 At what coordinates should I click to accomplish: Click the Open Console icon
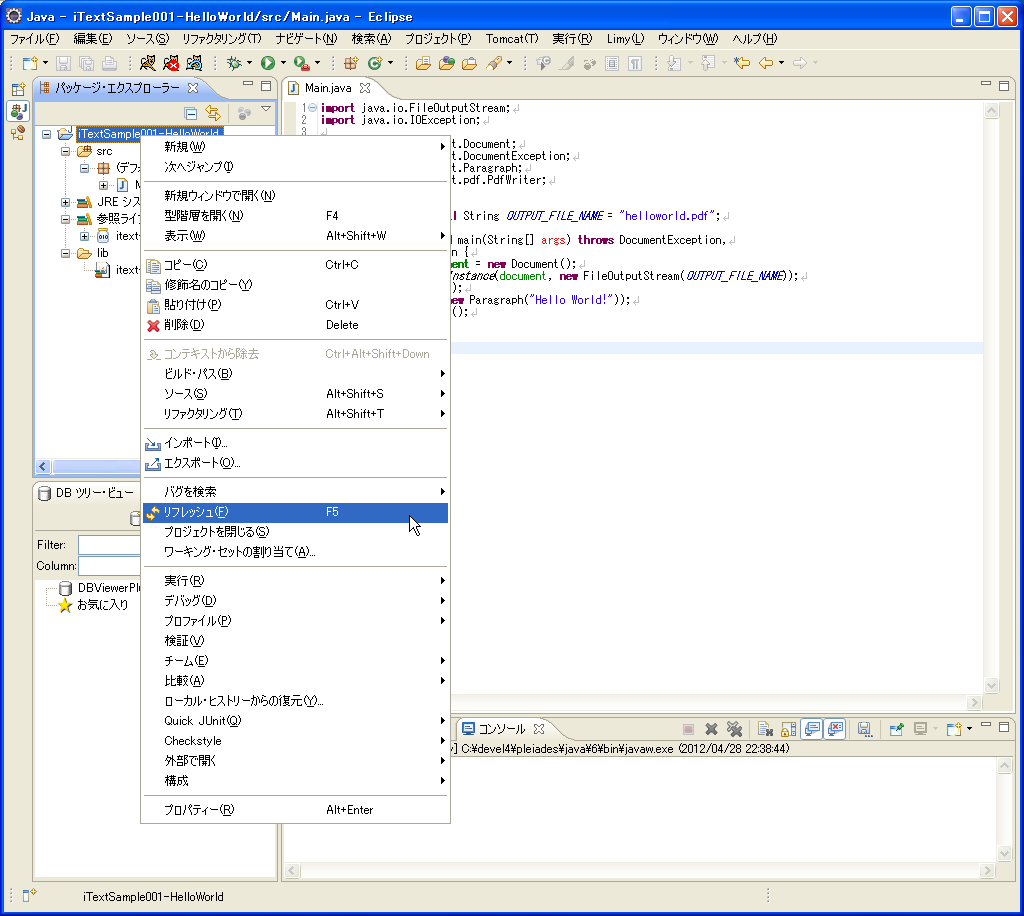pos(954,729)
